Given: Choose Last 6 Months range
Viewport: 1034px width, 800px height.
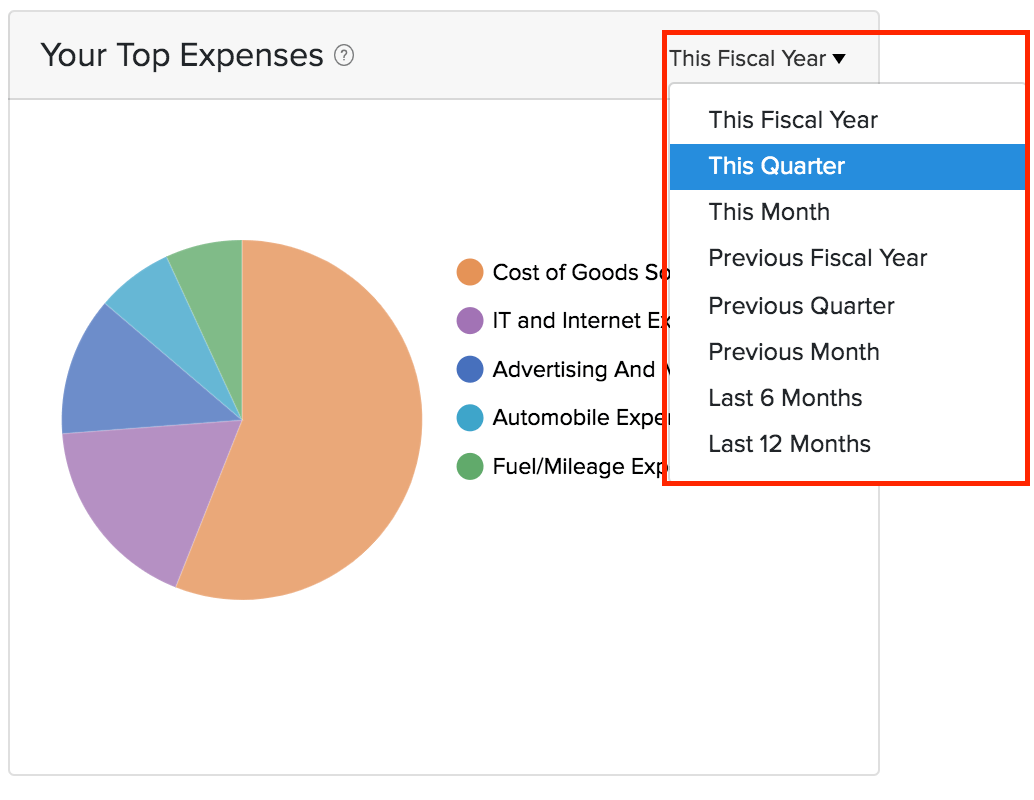Looking at the screenshot, I should [785, 398].
